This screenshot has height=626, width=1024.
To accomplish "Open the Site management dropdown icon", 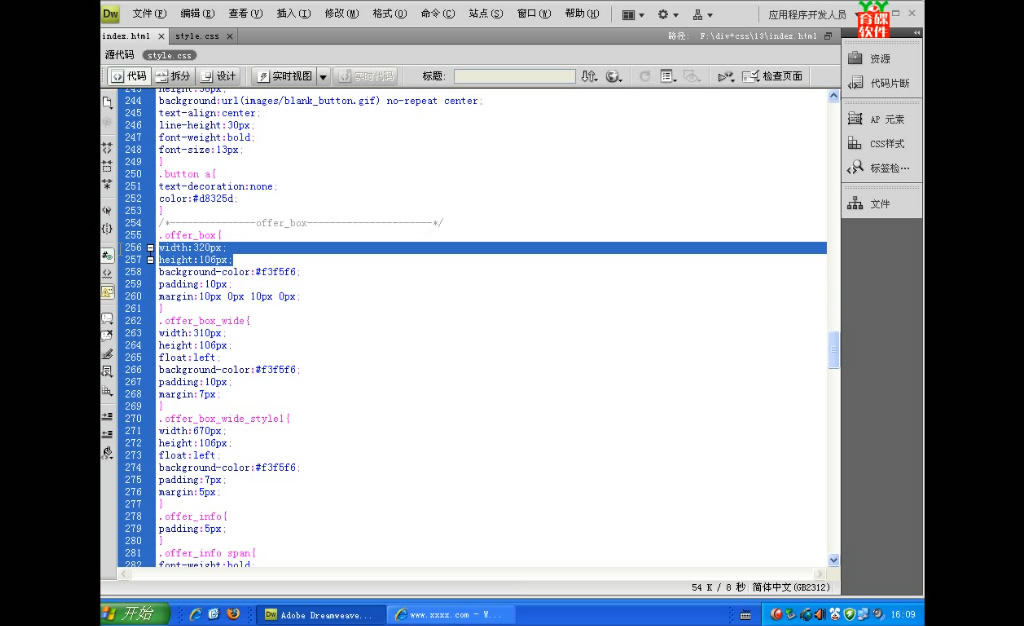I will pyautogui.click(x=702, y=14).
